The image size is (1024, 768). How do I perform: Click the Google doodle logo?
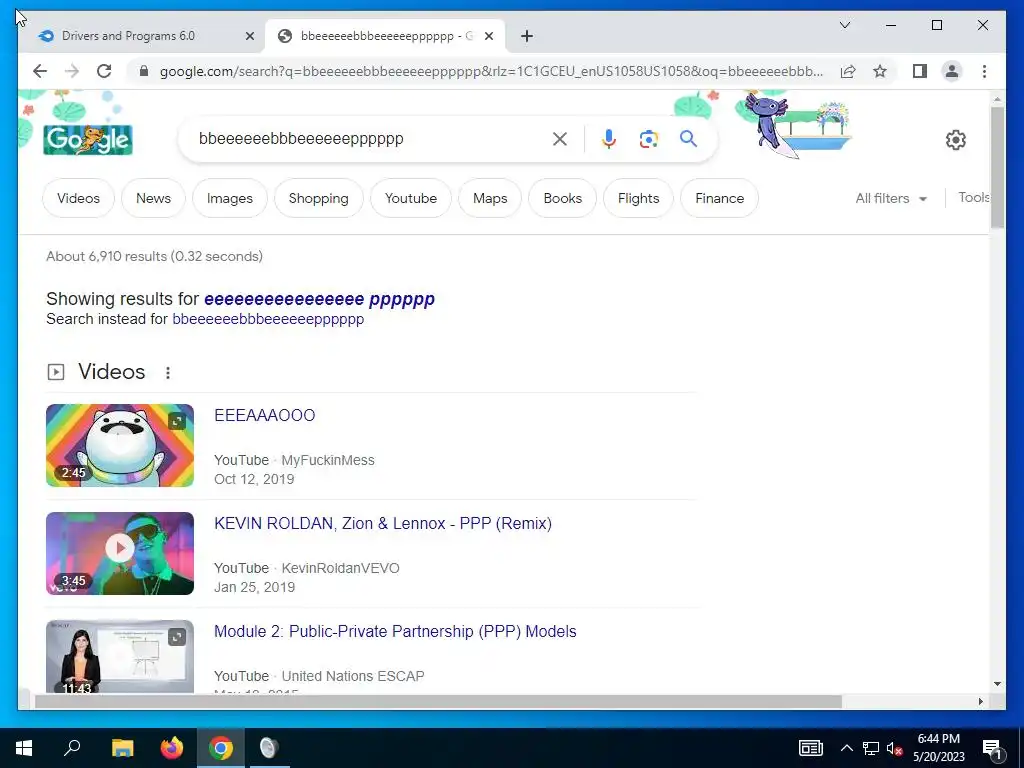[88, 139]
